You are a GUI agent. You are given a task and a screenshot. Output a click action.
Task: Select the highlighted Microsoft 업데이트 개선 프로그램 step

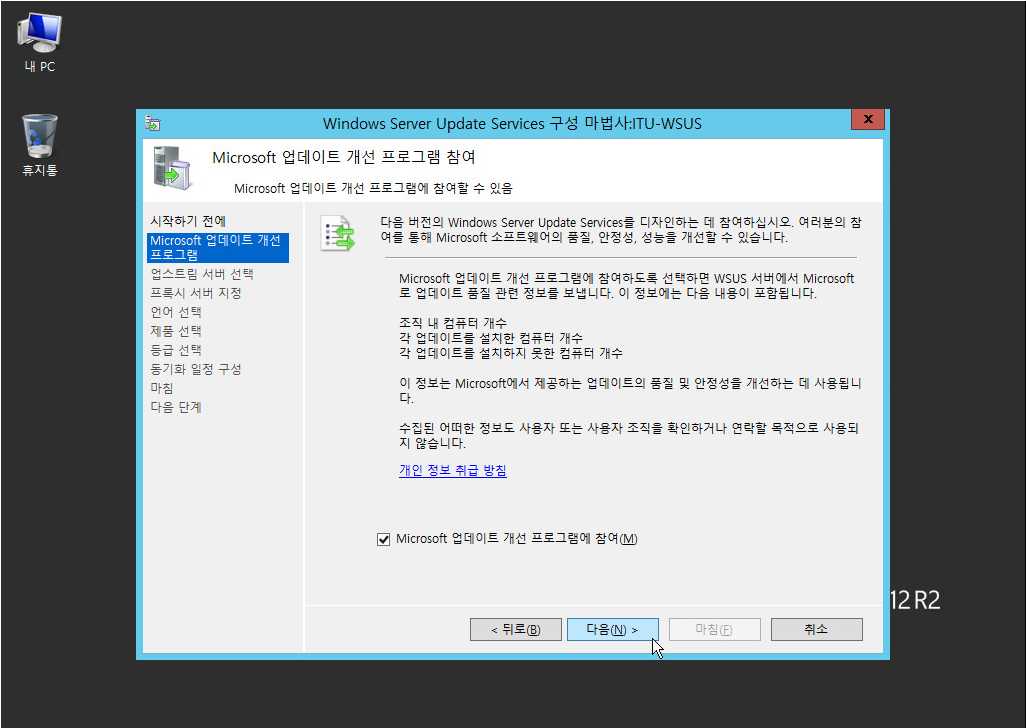pyautogui.click(x=216, y=247)
